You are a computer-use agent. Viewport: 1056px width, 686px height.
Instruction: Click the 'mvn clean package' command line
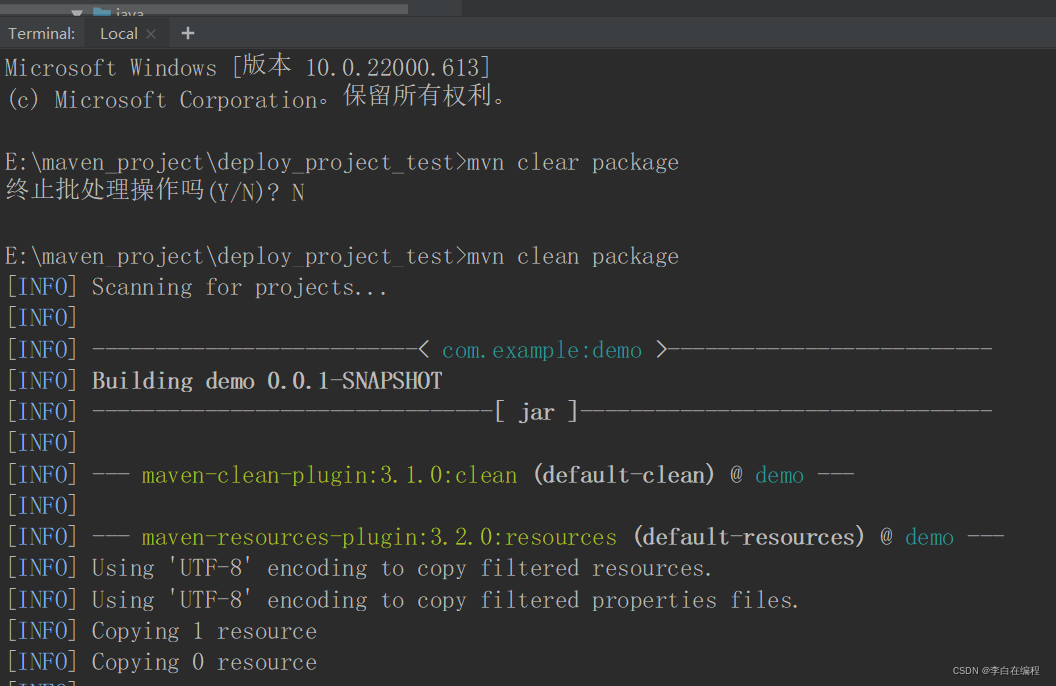click(341, 256)
